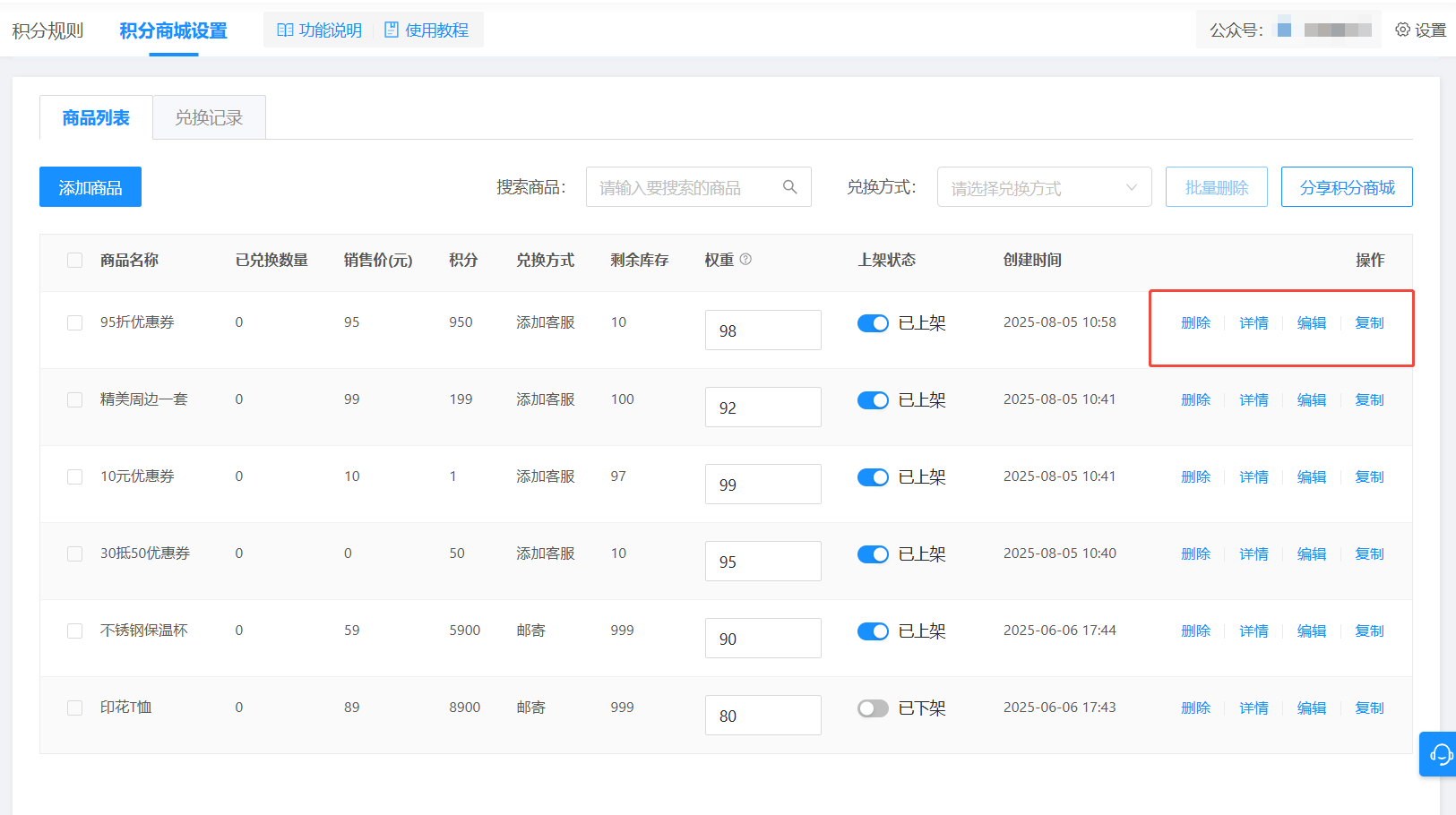Delete the 10元优惠券 product

1195,477
